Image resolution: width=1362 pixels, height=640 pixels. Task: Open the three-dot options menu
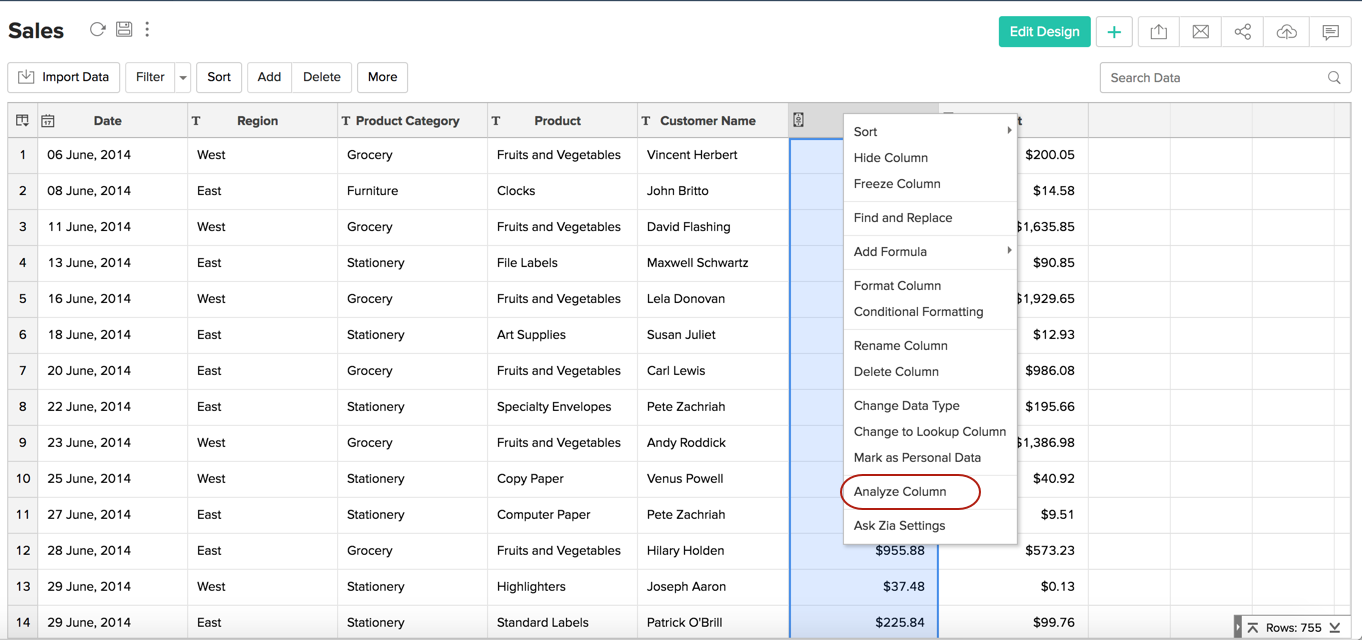[x=147, y=30]
